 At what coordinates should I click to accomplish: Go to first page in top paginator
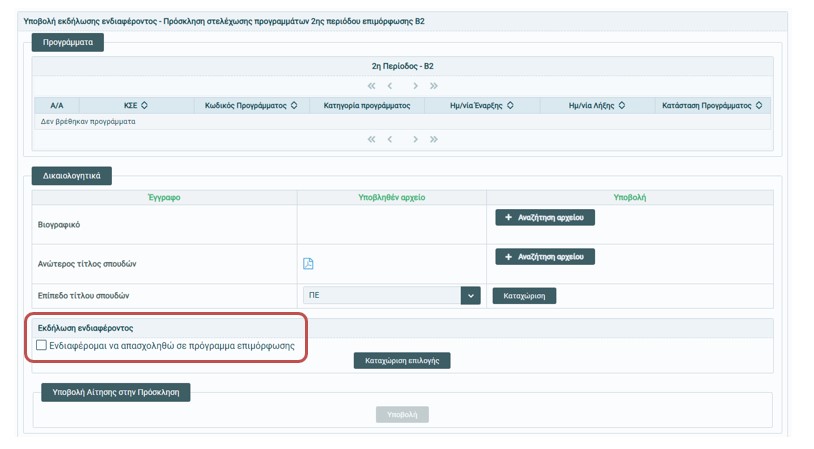coord(372,86)
